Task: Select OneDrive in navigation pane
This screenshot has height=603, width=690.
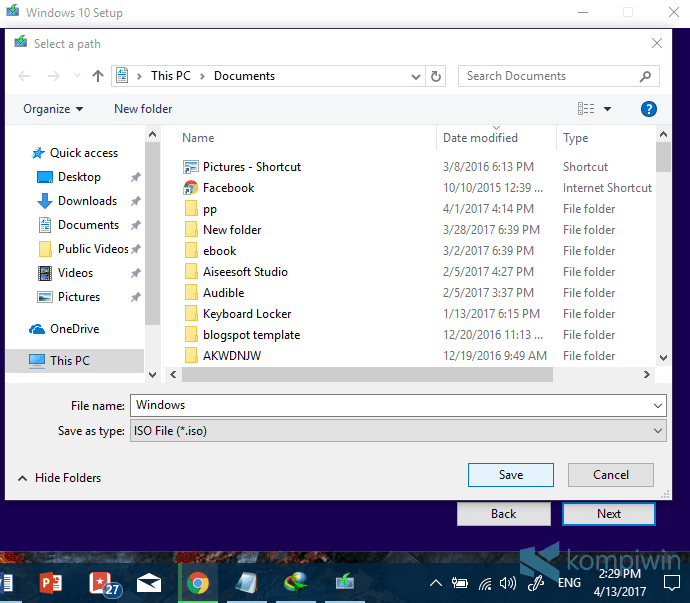Action: click(64, 329)
